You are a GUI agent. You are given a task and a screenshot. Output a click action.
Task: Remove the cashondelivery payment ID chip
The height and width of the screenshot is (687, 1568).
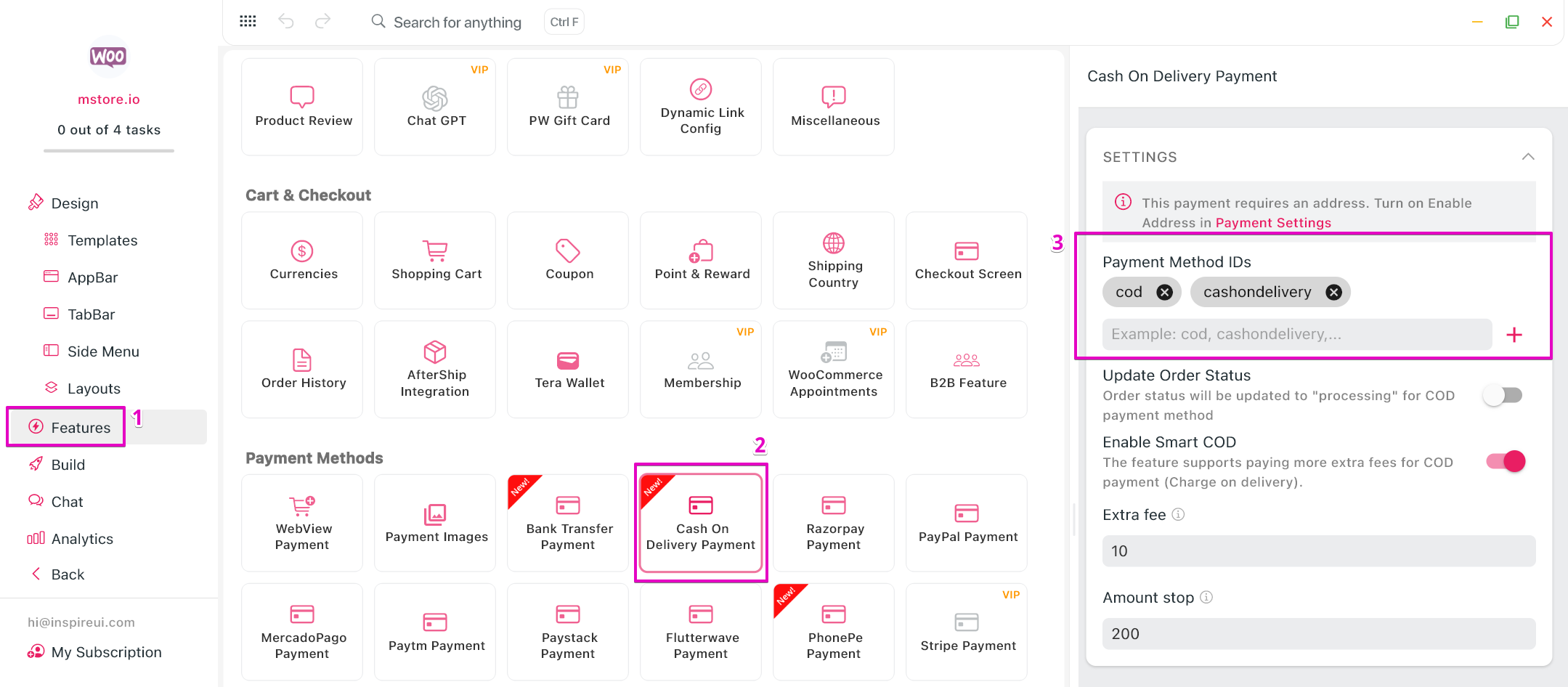[1333, 292]
